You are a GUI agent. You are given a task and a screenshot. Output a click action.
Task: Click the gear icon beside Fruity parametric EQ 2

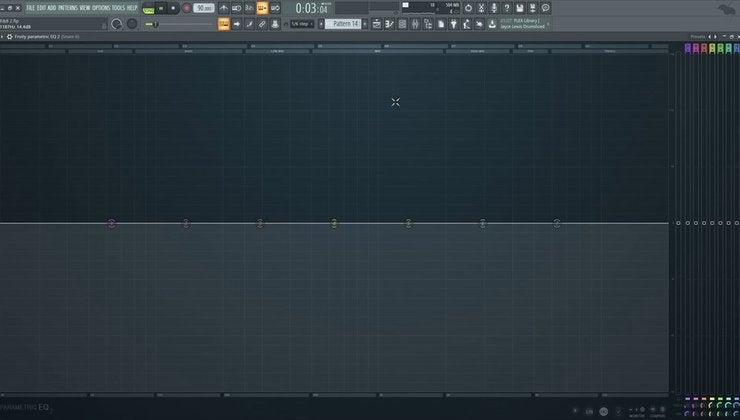point(9,36)
